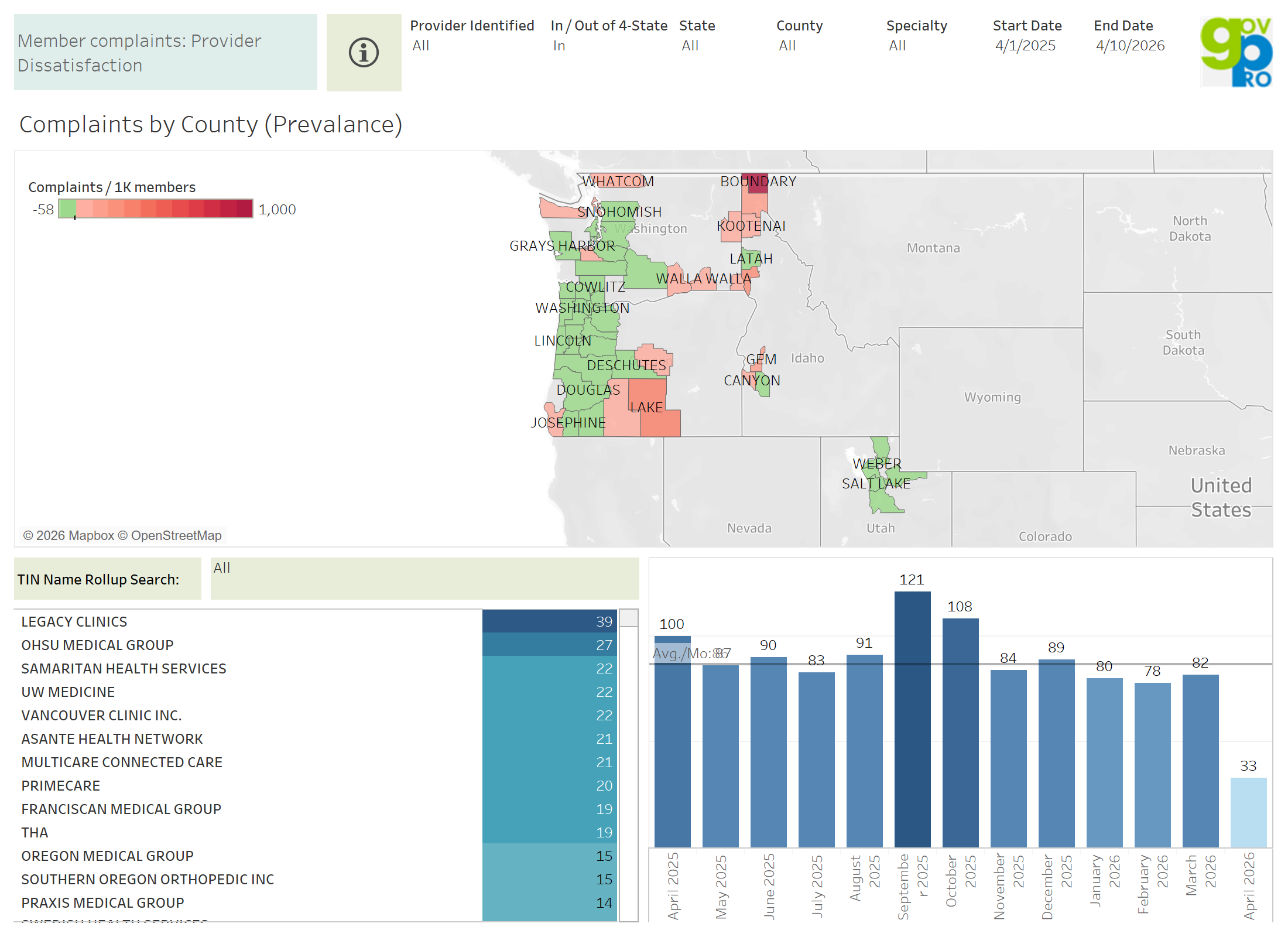The width and height of the screenshot is (1288, 937).
Task: Click the govpro logo in the corner
Action: coord(1236,52)
